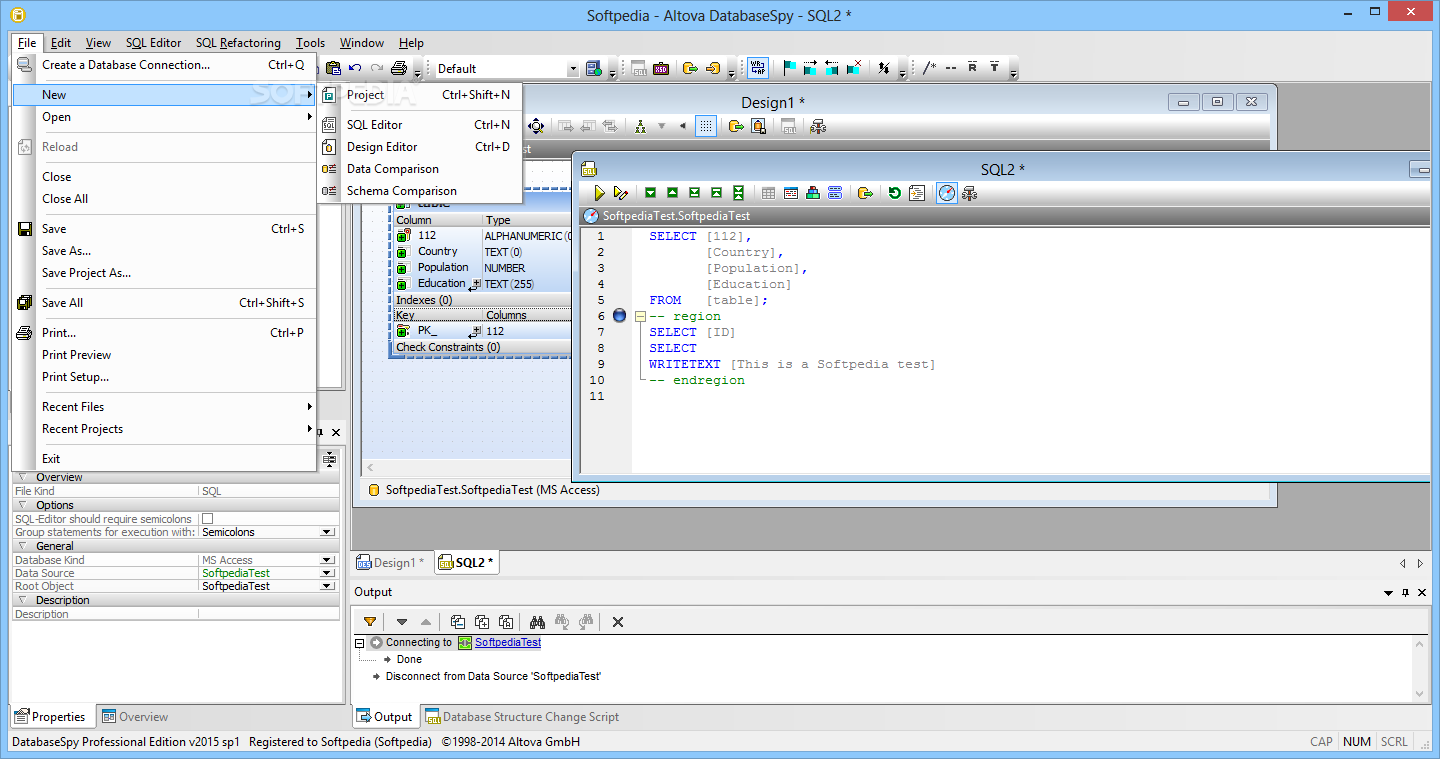1440x759 pixels.
Task: Toggle Show results grid icon in SQL2 toolbar
Action: click(768, 193)
